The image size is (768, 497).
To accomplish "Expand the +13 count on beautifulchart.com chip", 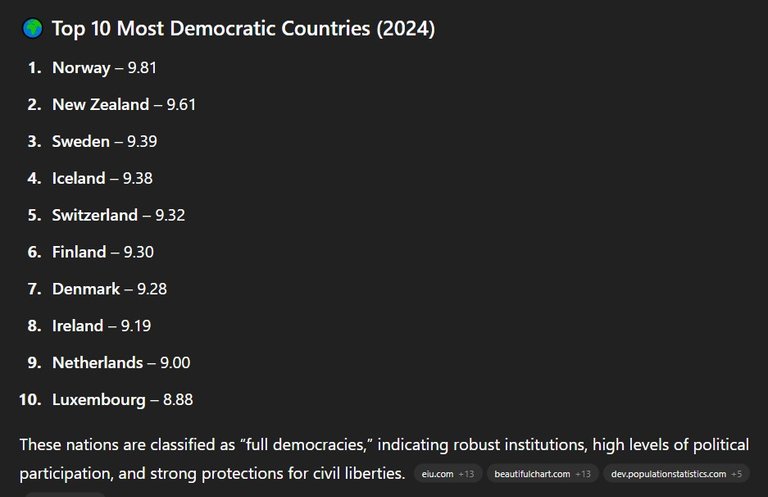I will pyautogui.click(x=583, y=474).
